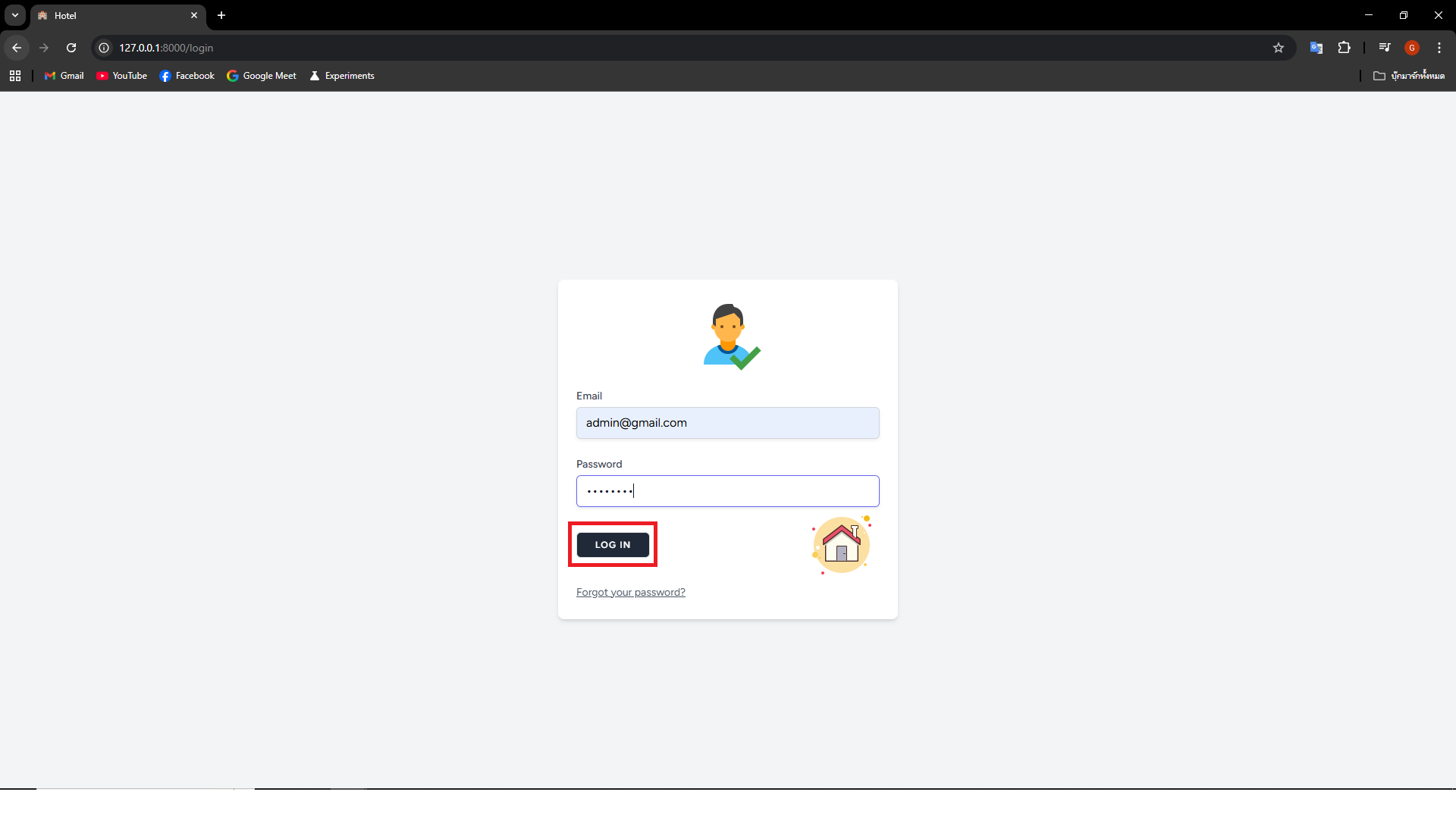Click the user avatar with checkmark
The height and width of the screenshot is (814, 1456).
[x=730, y=337]
